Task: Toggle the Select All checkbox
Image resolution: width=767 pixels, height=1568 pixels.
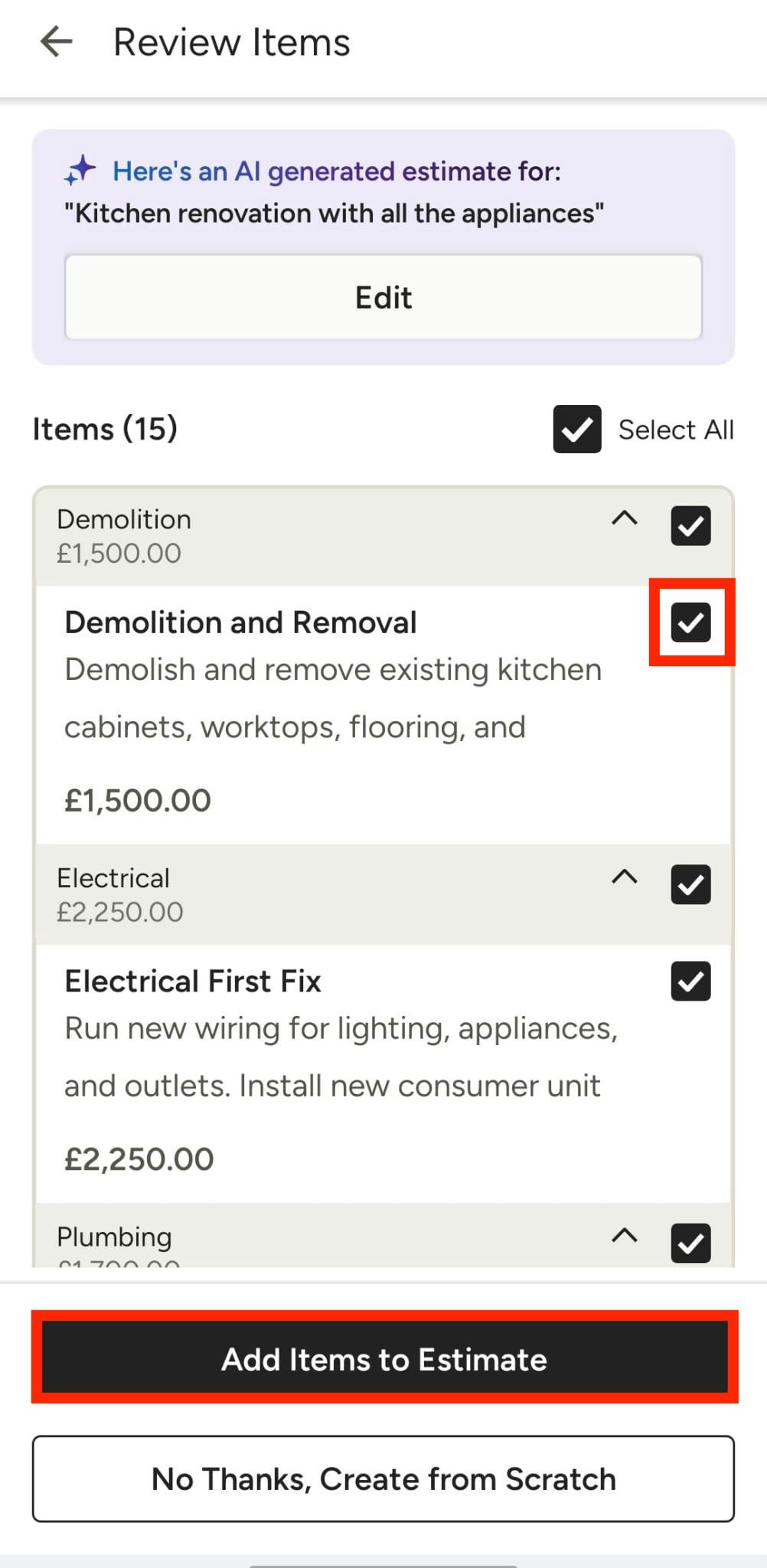Action: click(576, 430)
